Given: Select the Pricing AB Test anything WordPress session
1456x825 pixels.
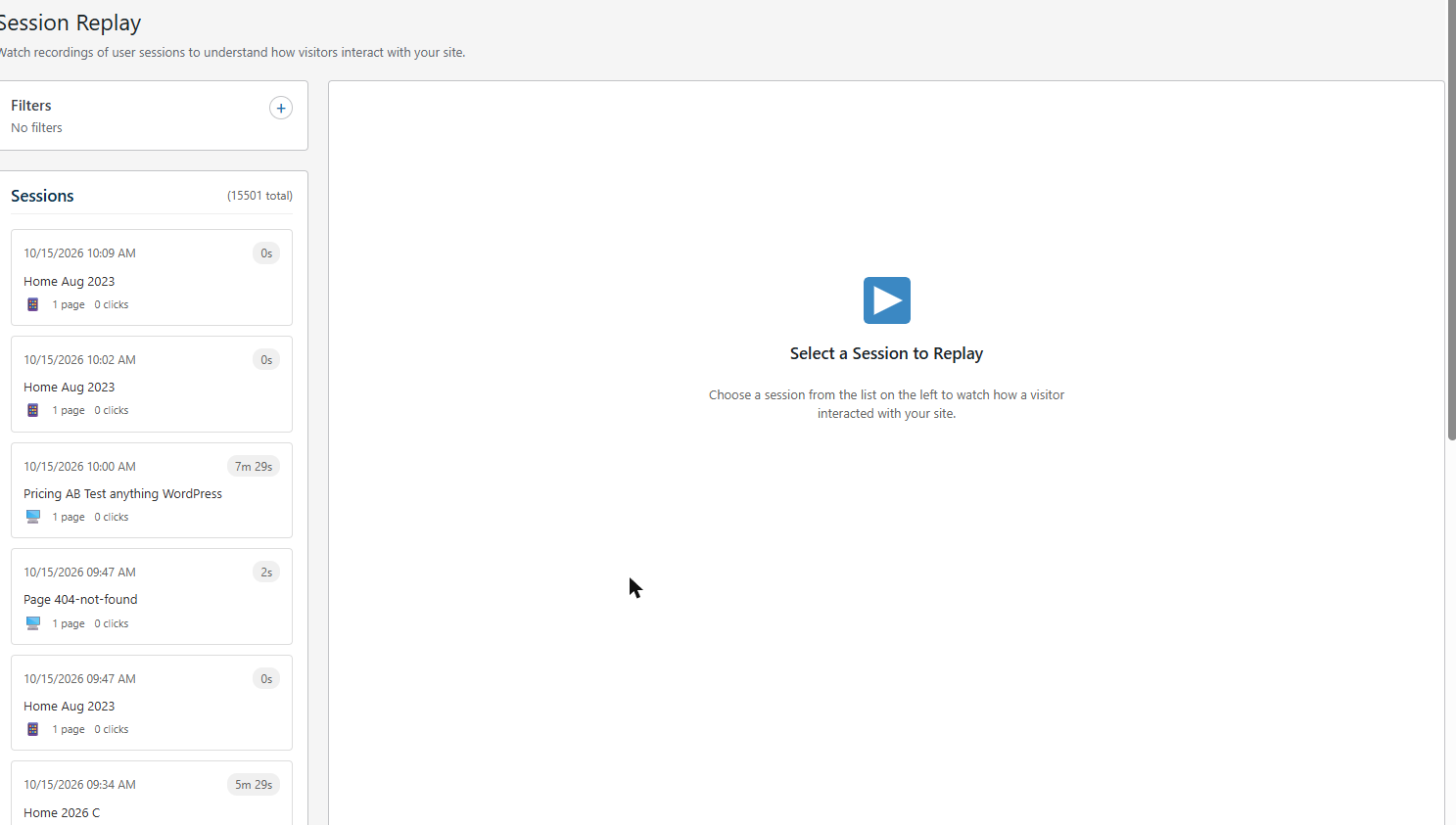Looking at the screenshot, I should 152,490.
